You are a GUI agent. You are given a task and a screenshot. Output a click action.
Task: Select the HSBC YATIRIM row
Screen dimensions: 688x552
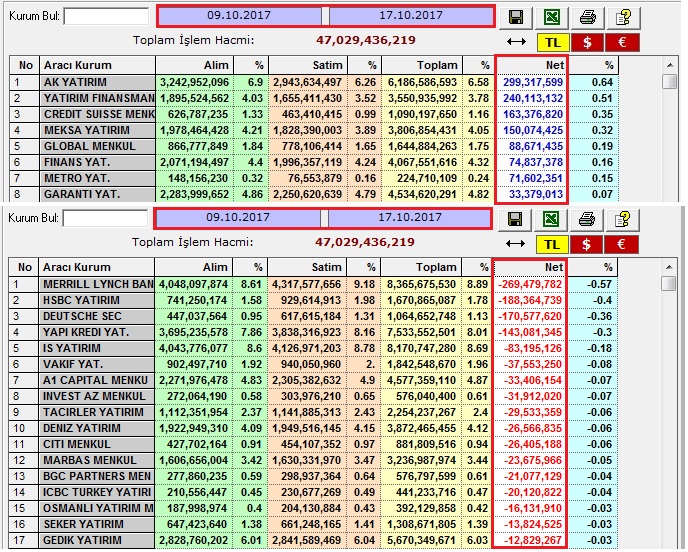(313, 300)
